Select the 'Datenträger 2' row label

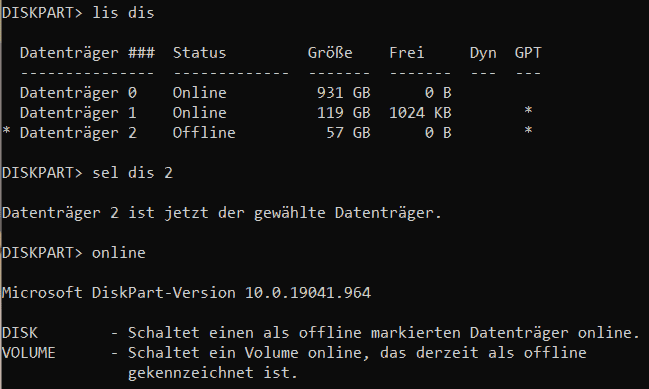pos(78,133)
